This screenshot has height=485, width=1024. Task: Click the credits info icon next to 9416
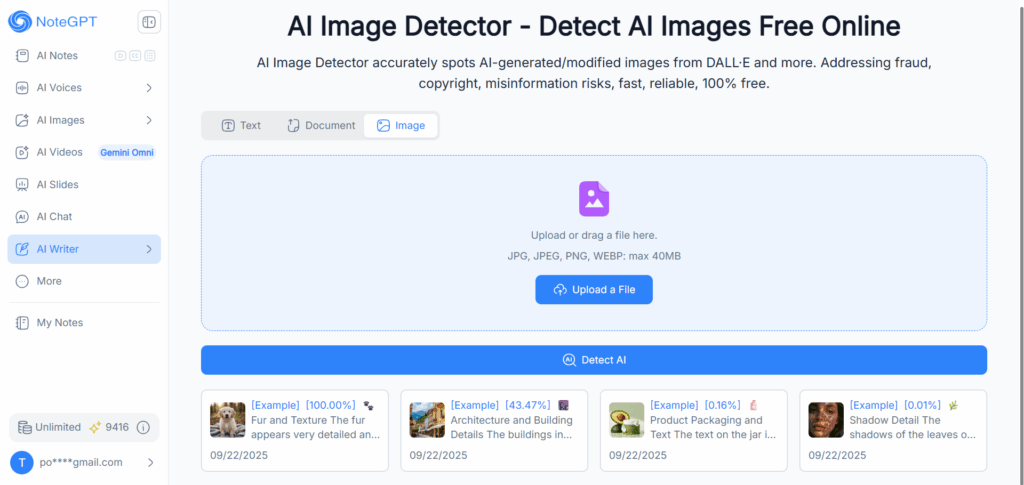[144, 428]
